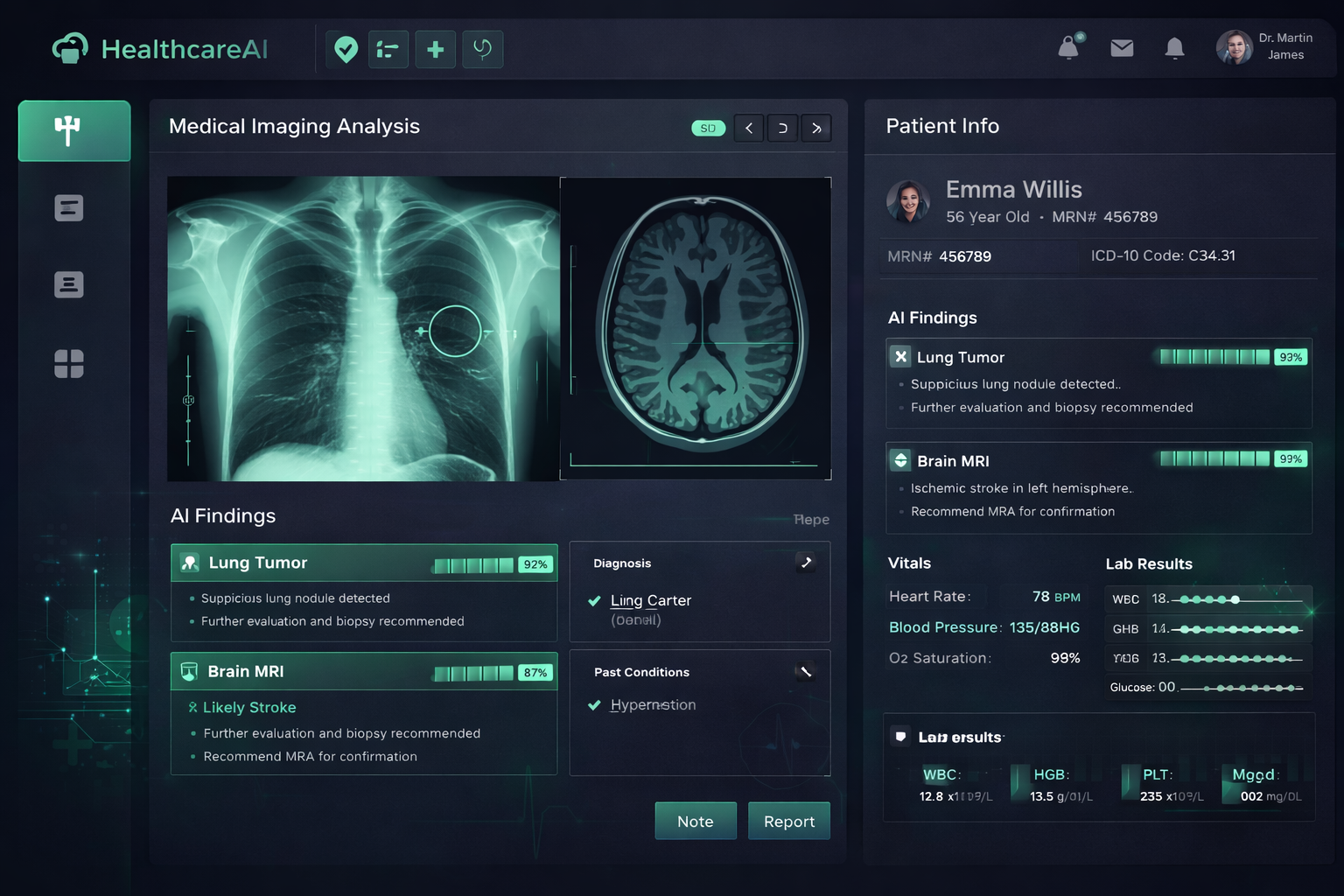This screenshot has width=1344, height=896.
Task: Toggle the Brain MRI finding sort control
Action: tap(900, 459)
